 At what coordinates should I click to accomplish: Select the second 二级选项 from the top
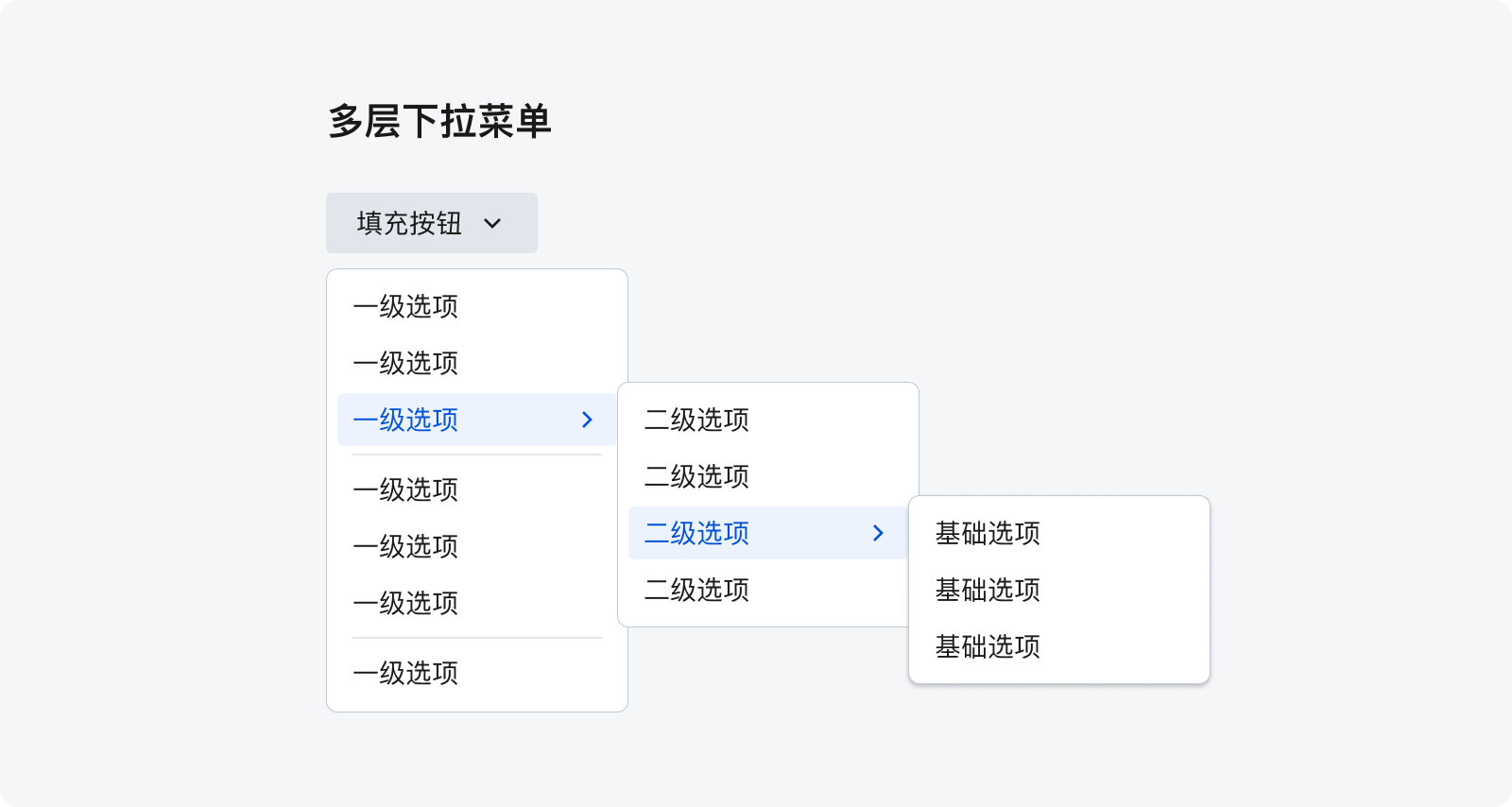pyautogui.click(x=768, y=476)
